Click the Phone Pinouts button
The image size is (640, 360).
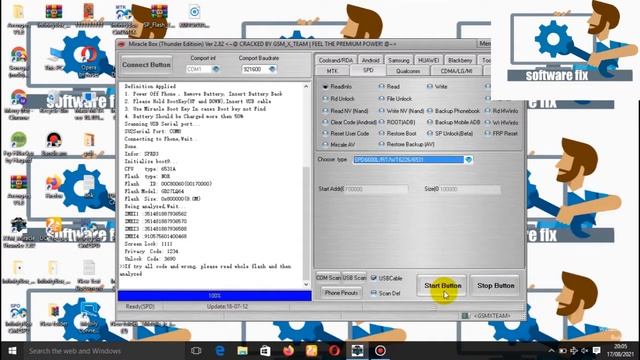[341, 293]
